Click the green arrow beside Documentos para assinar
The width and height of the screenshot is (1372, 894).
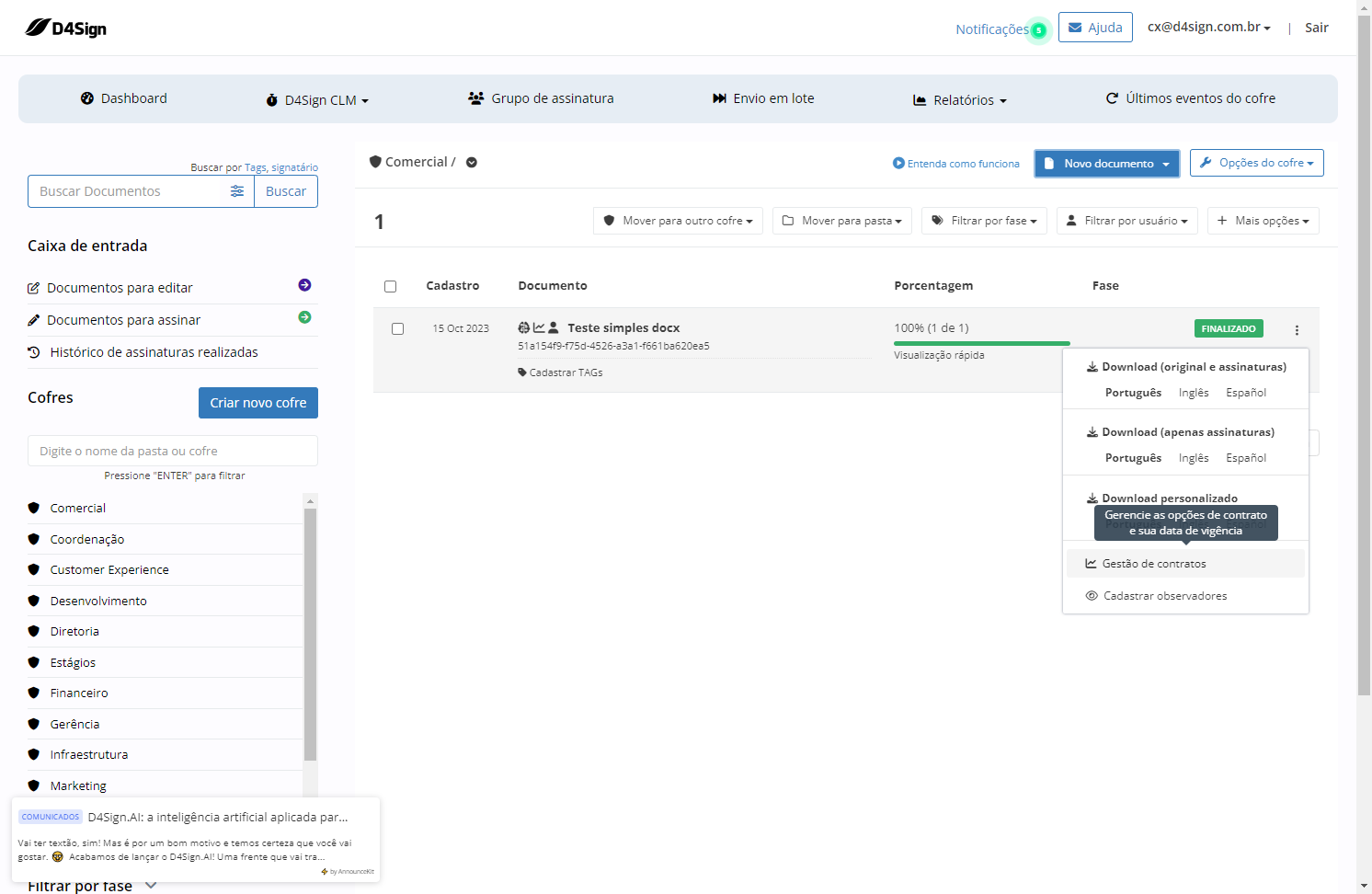coord(304,317)
